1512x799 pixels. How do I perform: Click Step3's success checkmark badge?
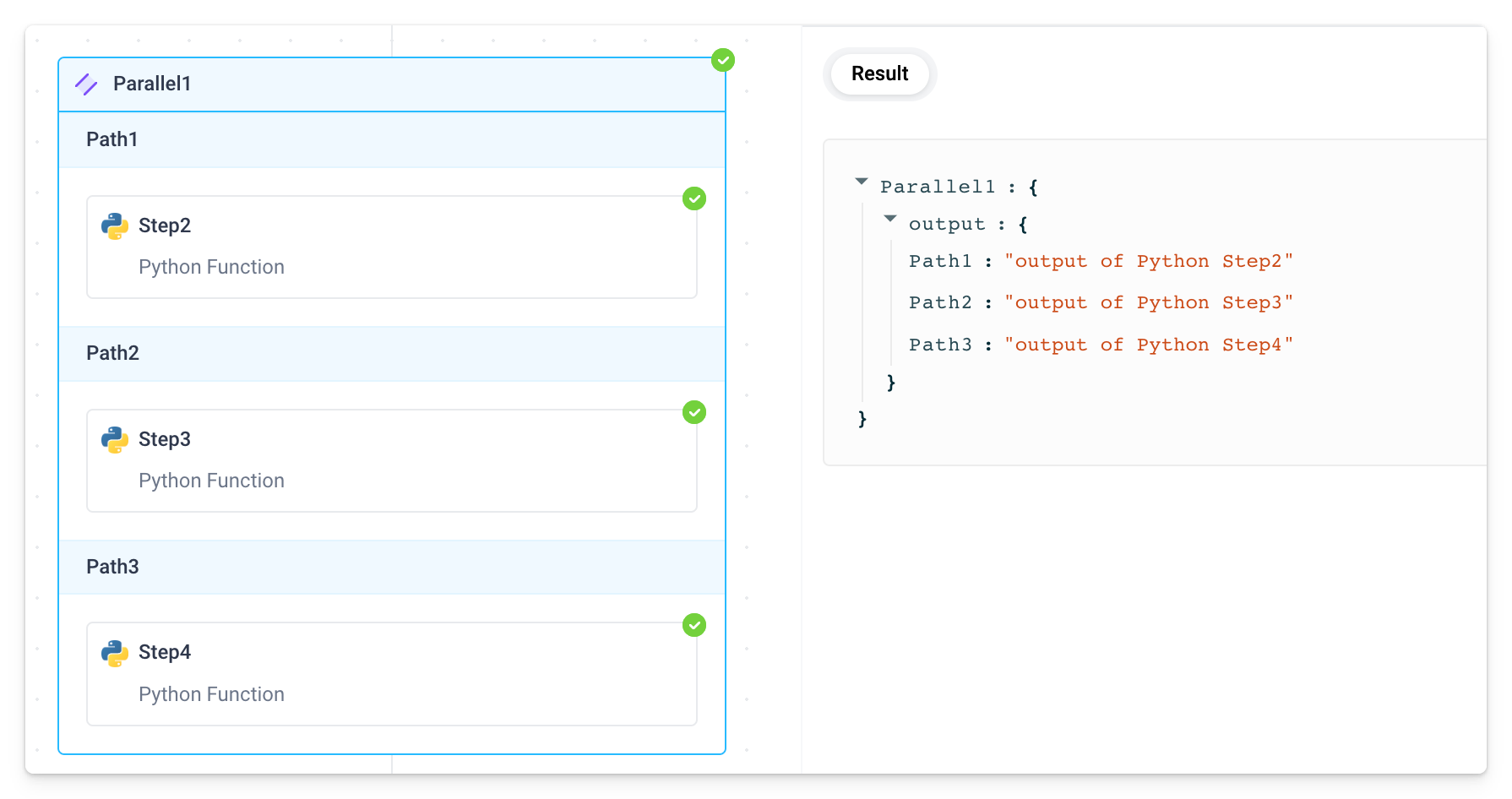coord(693,412)
